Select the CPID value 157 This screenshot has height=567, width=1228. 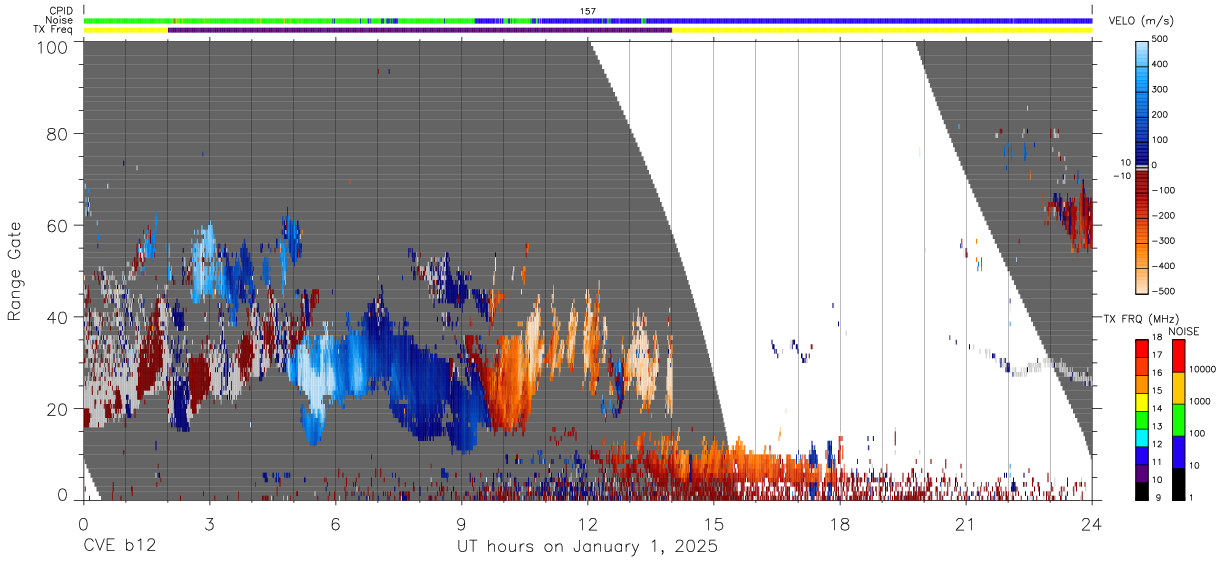point(588,11)
